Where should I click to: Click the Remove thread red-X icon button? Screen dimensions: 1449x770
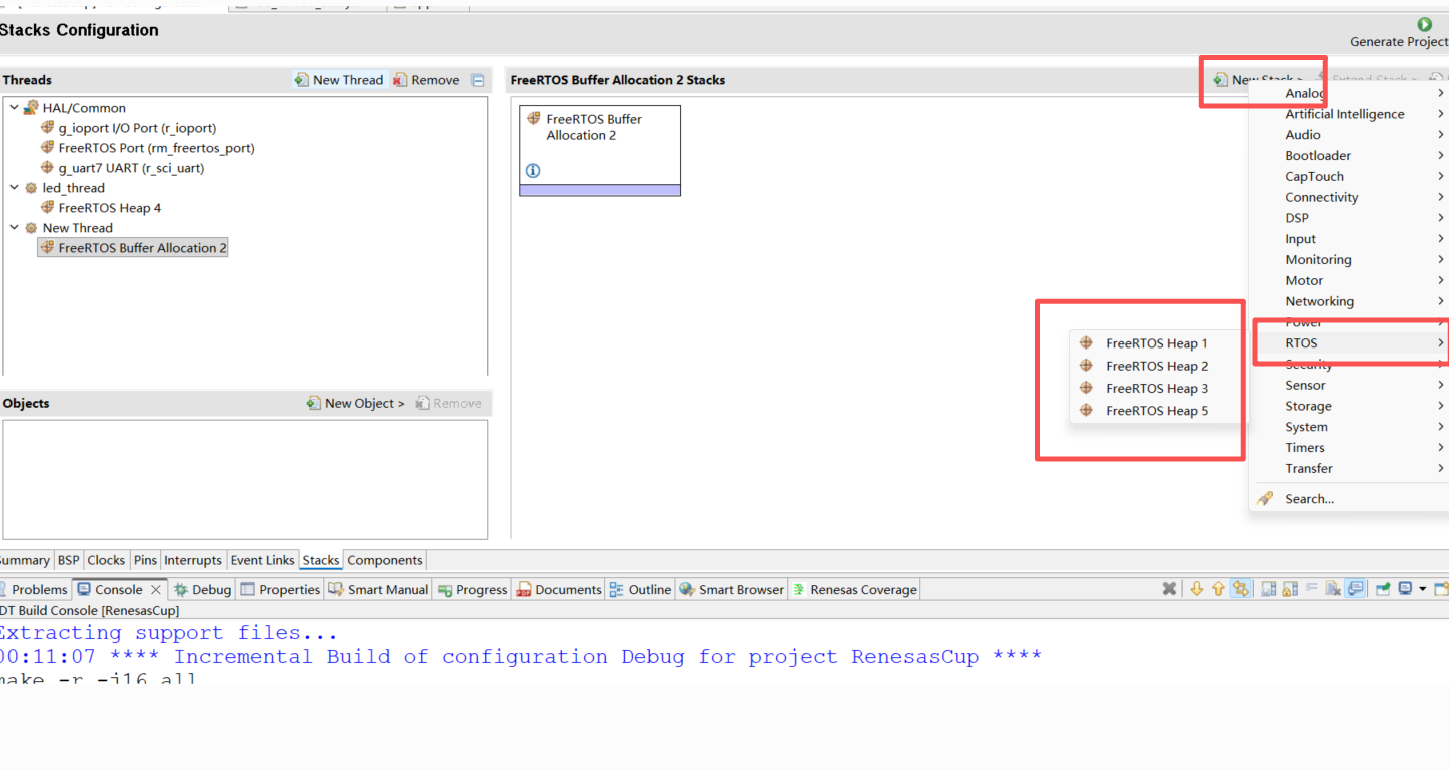pyautogui.click(x=400, y=80)
